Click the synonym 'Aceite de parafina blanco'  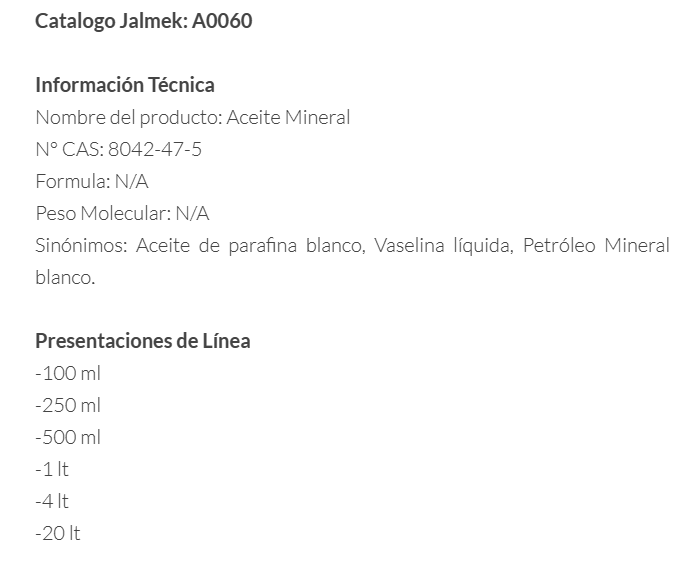249,245
